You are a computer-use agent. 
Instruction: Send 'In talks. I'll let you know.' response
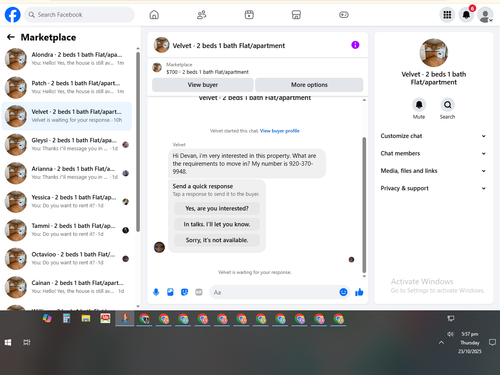[x=217, y=224]
